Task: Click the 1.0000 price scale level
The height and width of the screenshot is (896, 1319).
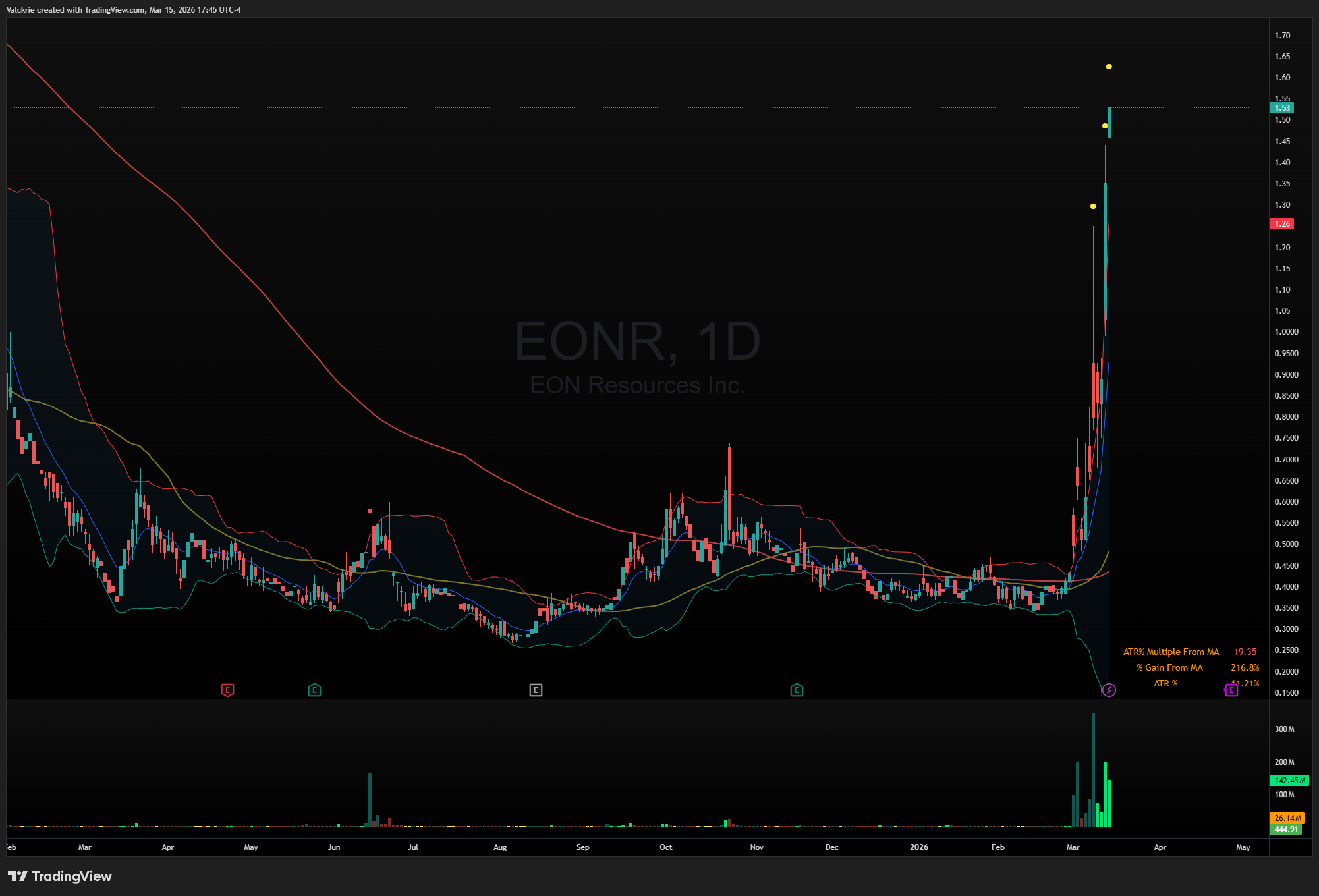Action: (1286, 332)
